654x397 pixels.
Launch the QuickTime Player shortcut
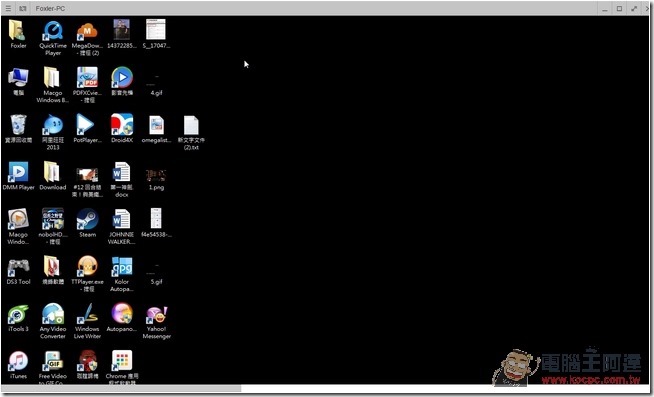(x=53, y=30)
